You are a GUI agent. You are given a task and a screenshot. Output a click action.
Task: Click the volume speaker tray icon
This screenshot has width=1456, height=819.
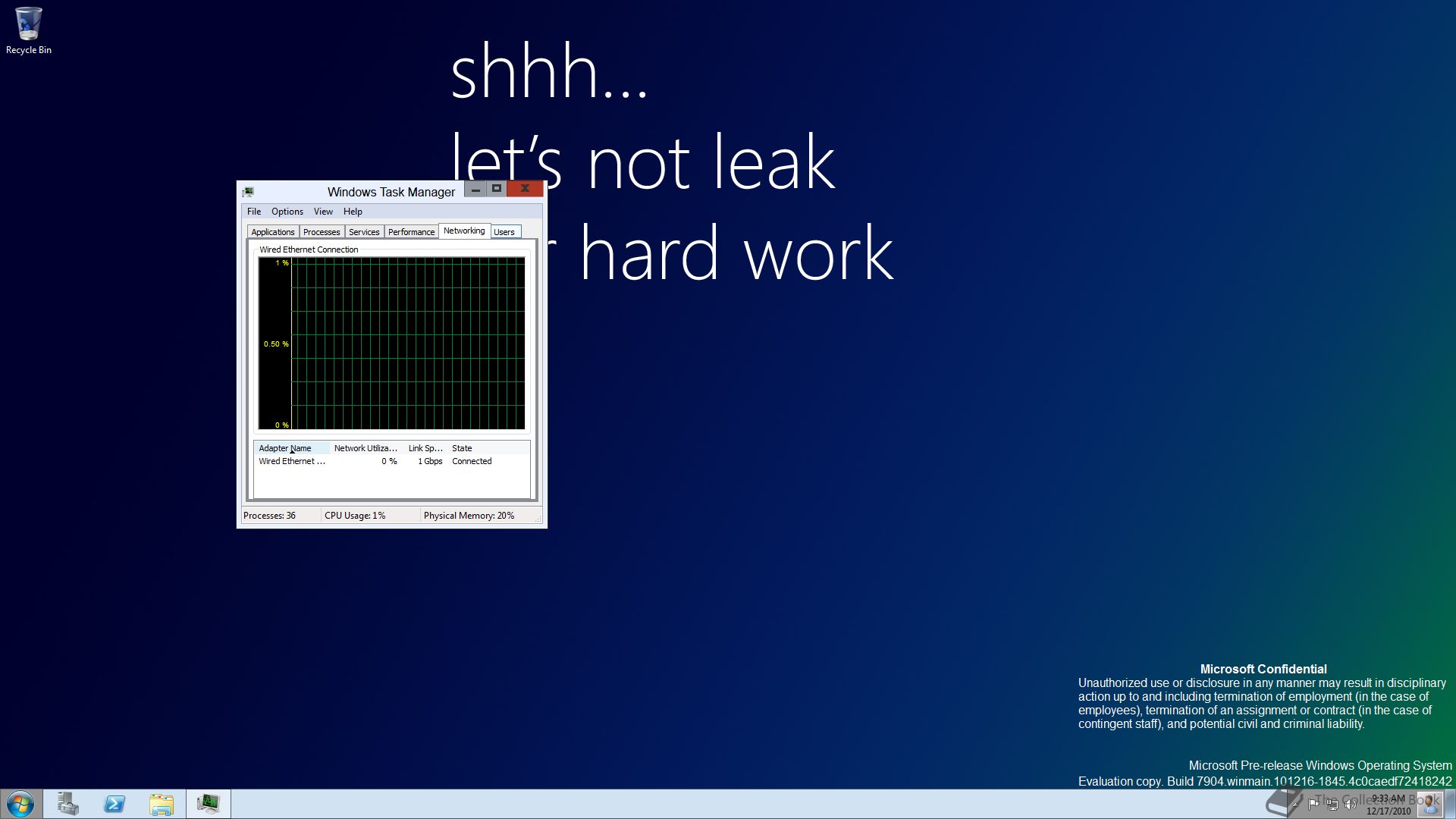coord(1351,805)
